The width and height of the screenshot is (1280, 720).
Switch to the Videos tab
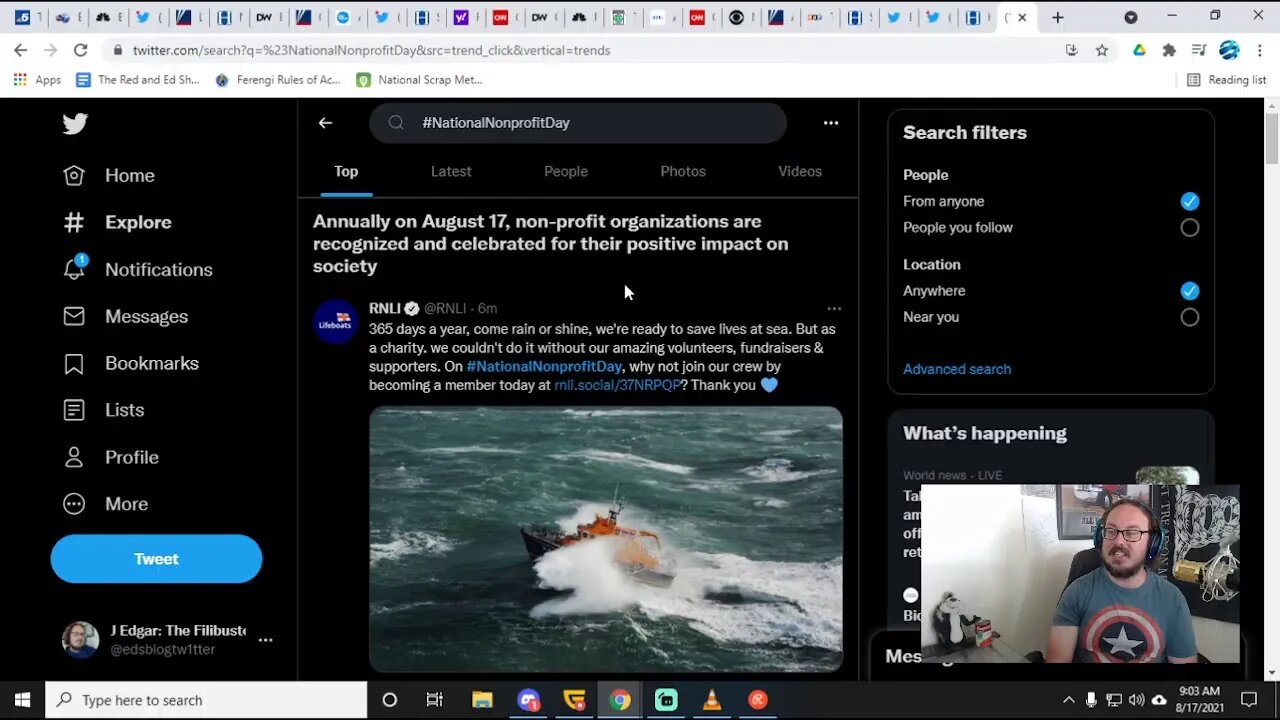click(800, 171)
